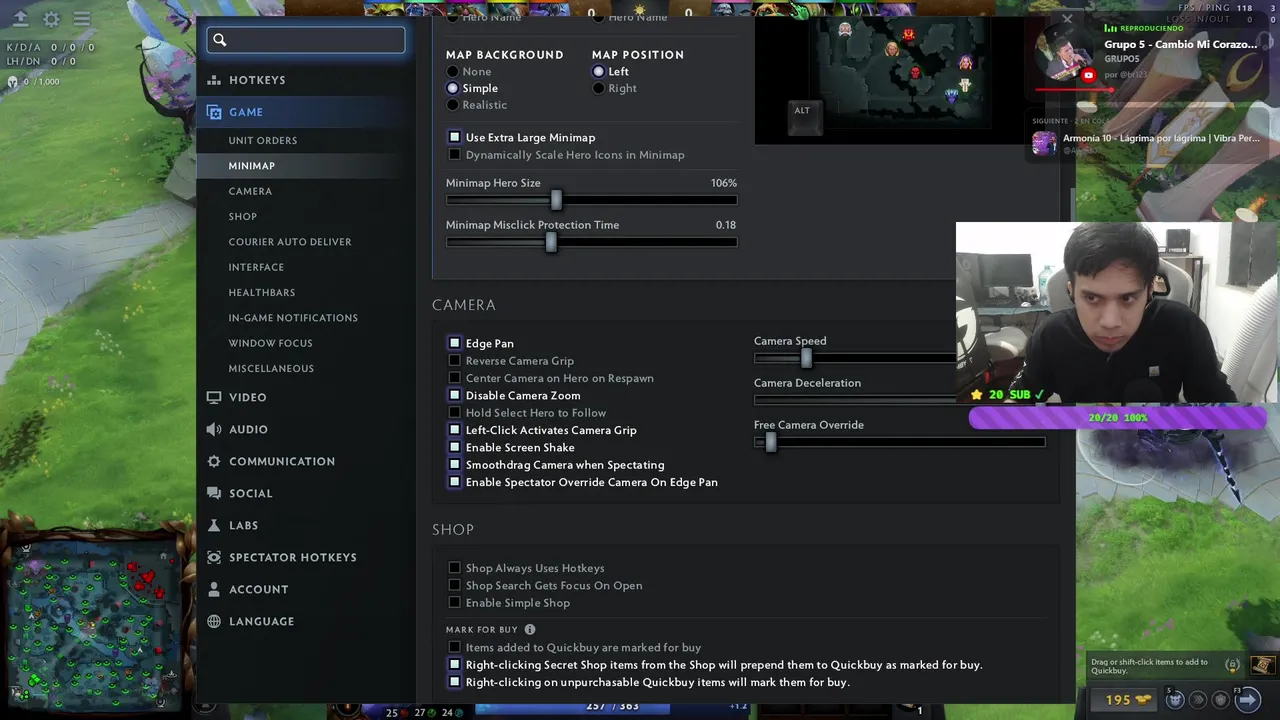Select the courier with the courier icon
Screen dimensions: 1280x720
[x=1175, y=700]
